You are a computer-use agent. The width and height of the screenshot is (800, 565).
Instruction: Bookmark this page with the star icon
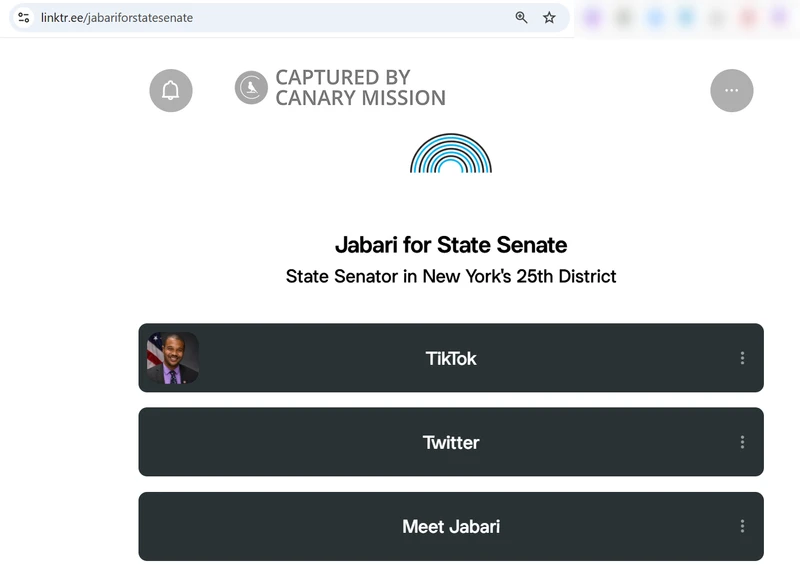tap(549, 17)
